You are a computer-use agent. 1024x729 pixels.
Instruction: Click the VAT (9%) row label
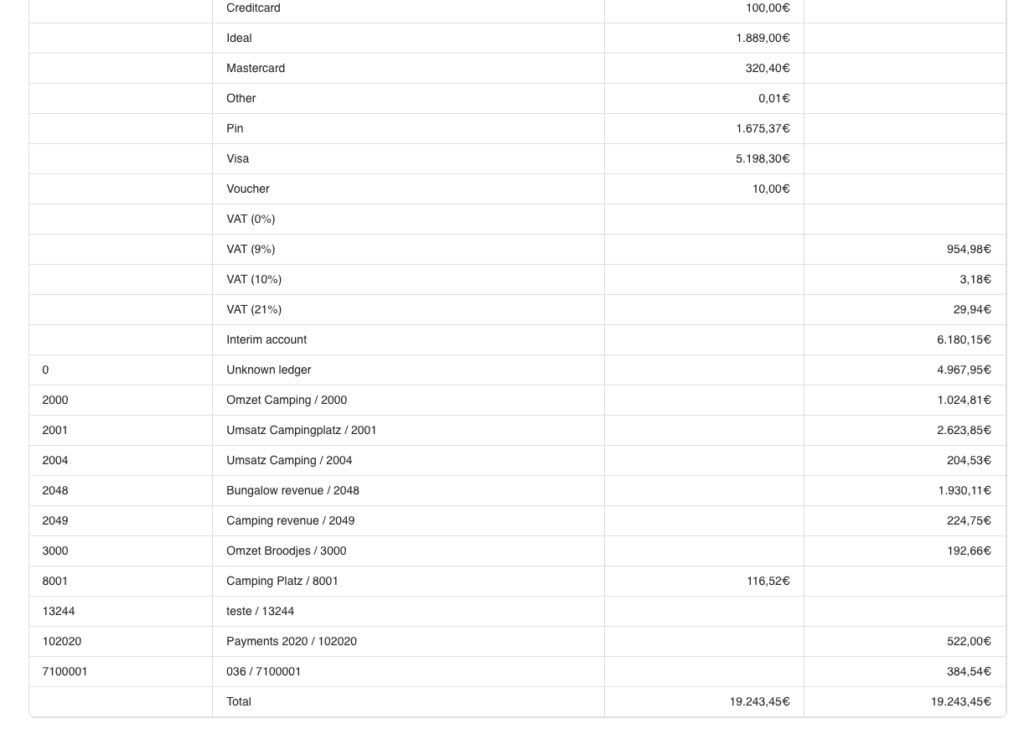[x=251, y=249]
